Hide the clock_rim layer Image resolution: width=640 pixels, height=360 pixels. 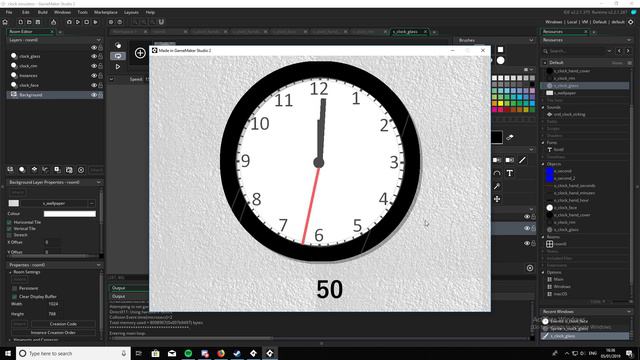pyautogui.click(x=94, y=66)
